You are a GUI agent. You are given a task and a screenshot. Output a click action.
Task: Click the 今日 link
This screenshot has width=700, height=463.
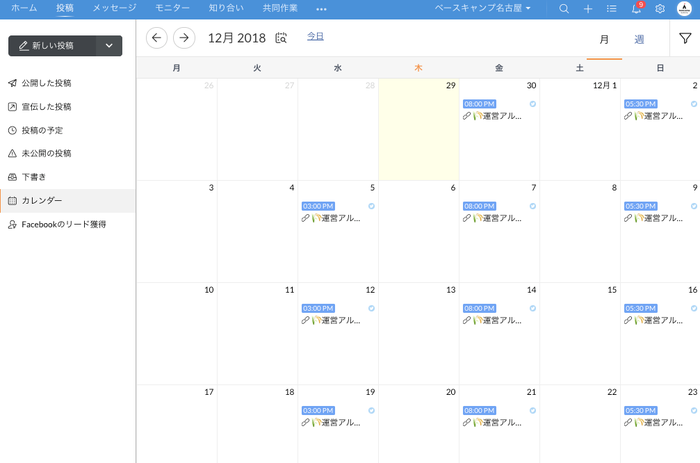tap(315, 36)
